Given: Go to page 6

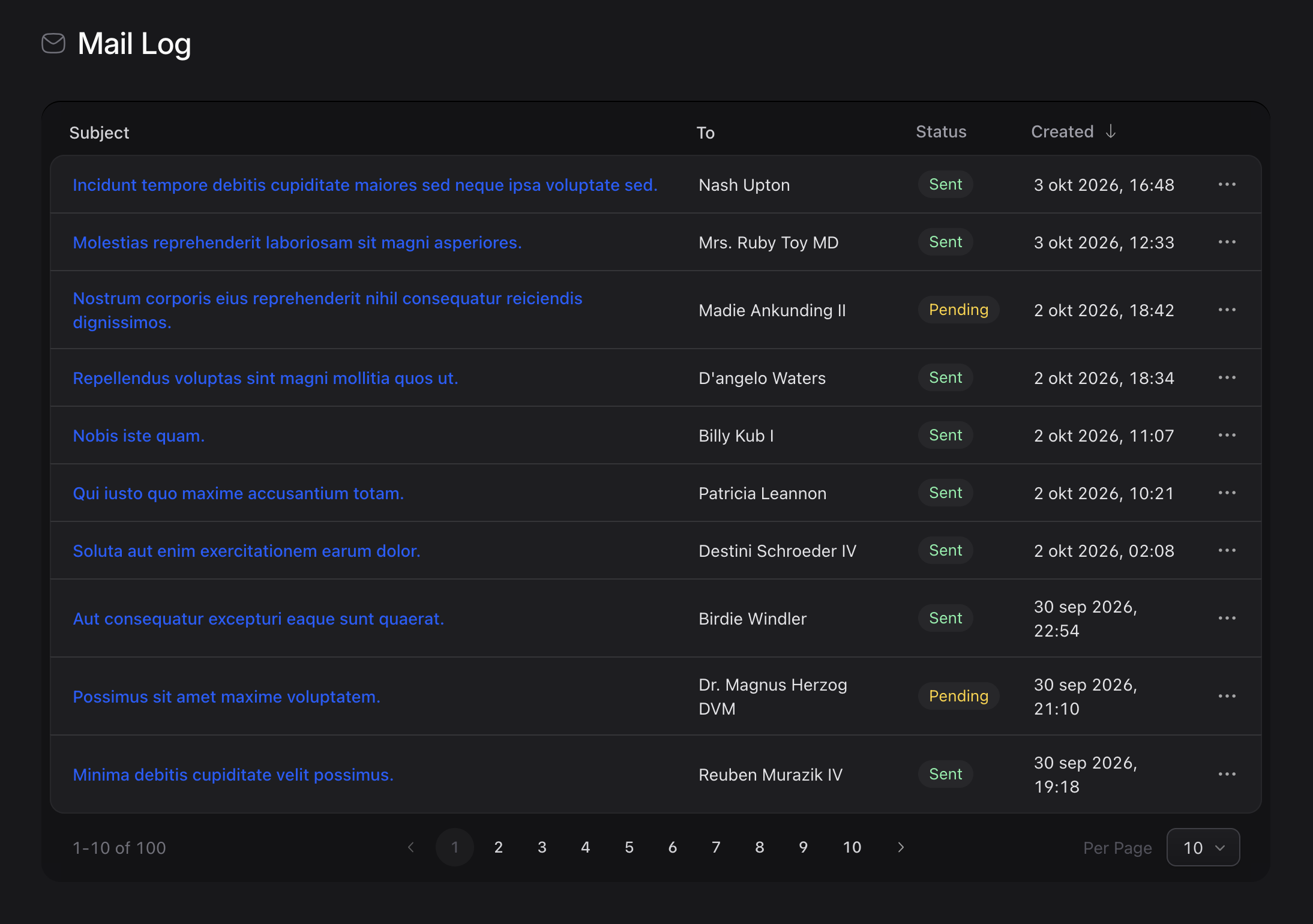Looking at the screenshot, I should (x=673, y=847).
